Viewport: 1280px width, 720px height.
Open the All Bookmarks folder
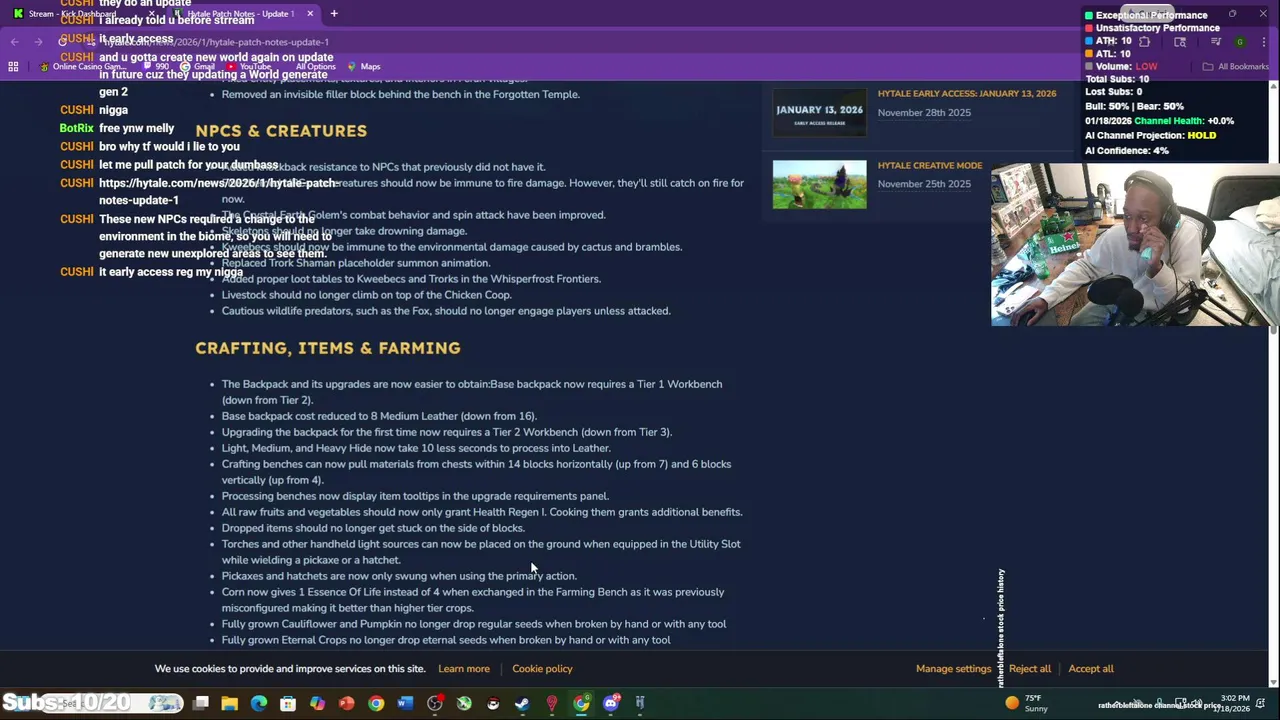[x=1236, y=67]
